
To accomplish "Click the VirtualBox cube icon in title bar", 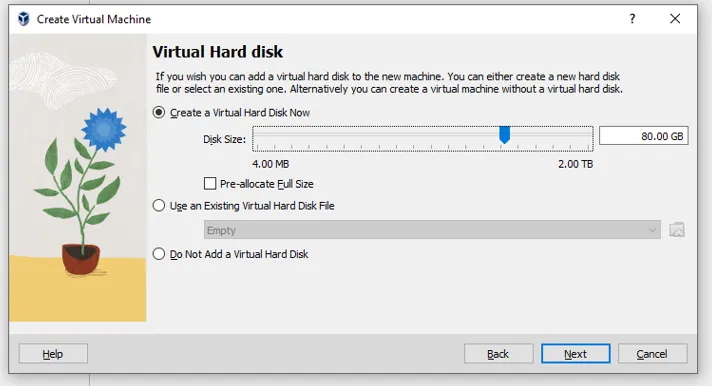I will [24, 19].
